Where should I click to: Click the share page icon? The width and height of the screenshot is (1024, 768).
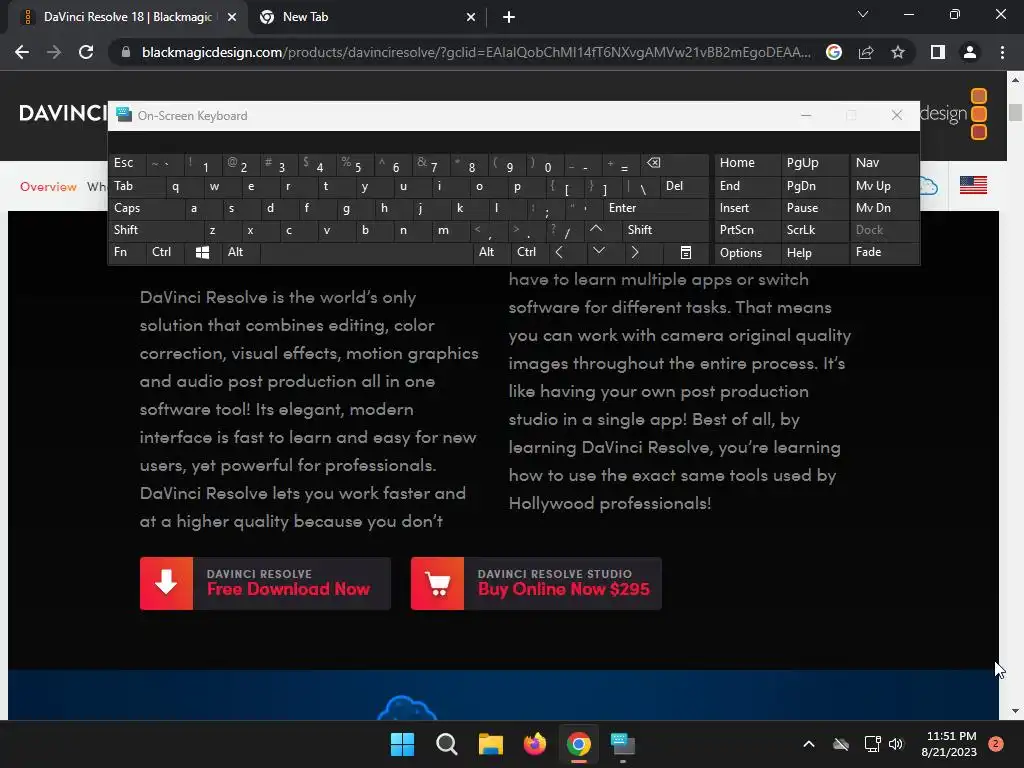[866, 52]
